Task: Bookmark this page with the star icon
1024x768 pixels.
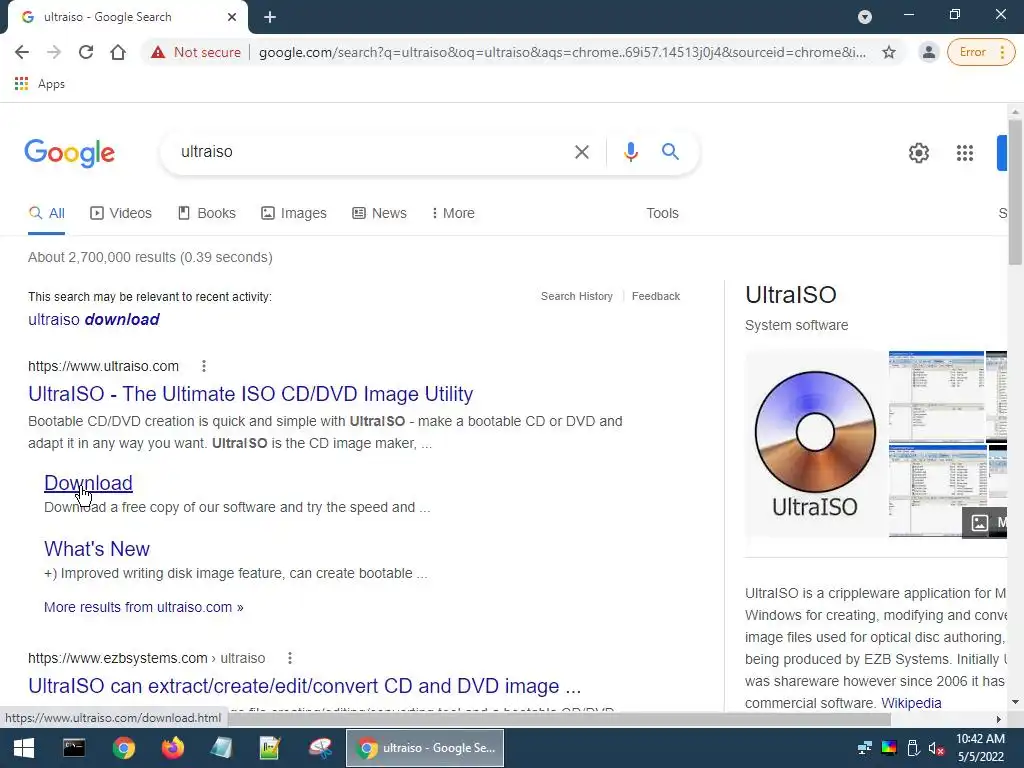Action: (x=889, y=52)
